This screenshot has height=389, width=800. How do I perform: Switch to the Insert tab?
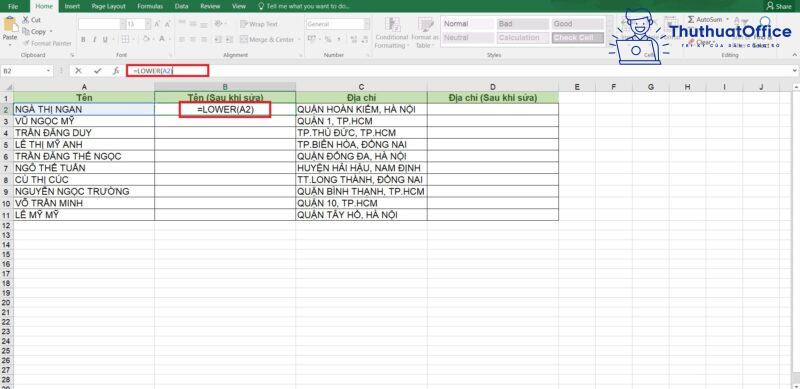coord(72,6)
